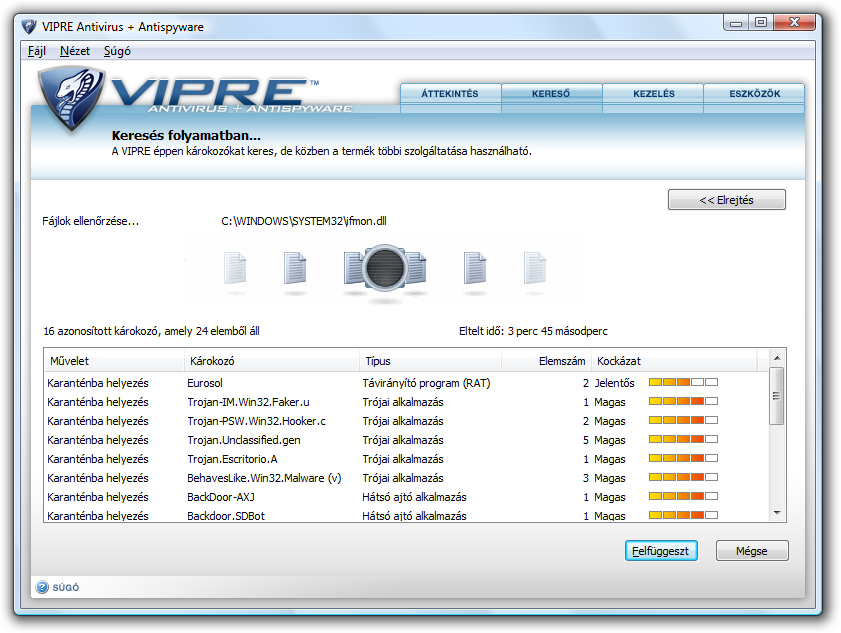Maximize the VIPRE window

tap(761, 23)
